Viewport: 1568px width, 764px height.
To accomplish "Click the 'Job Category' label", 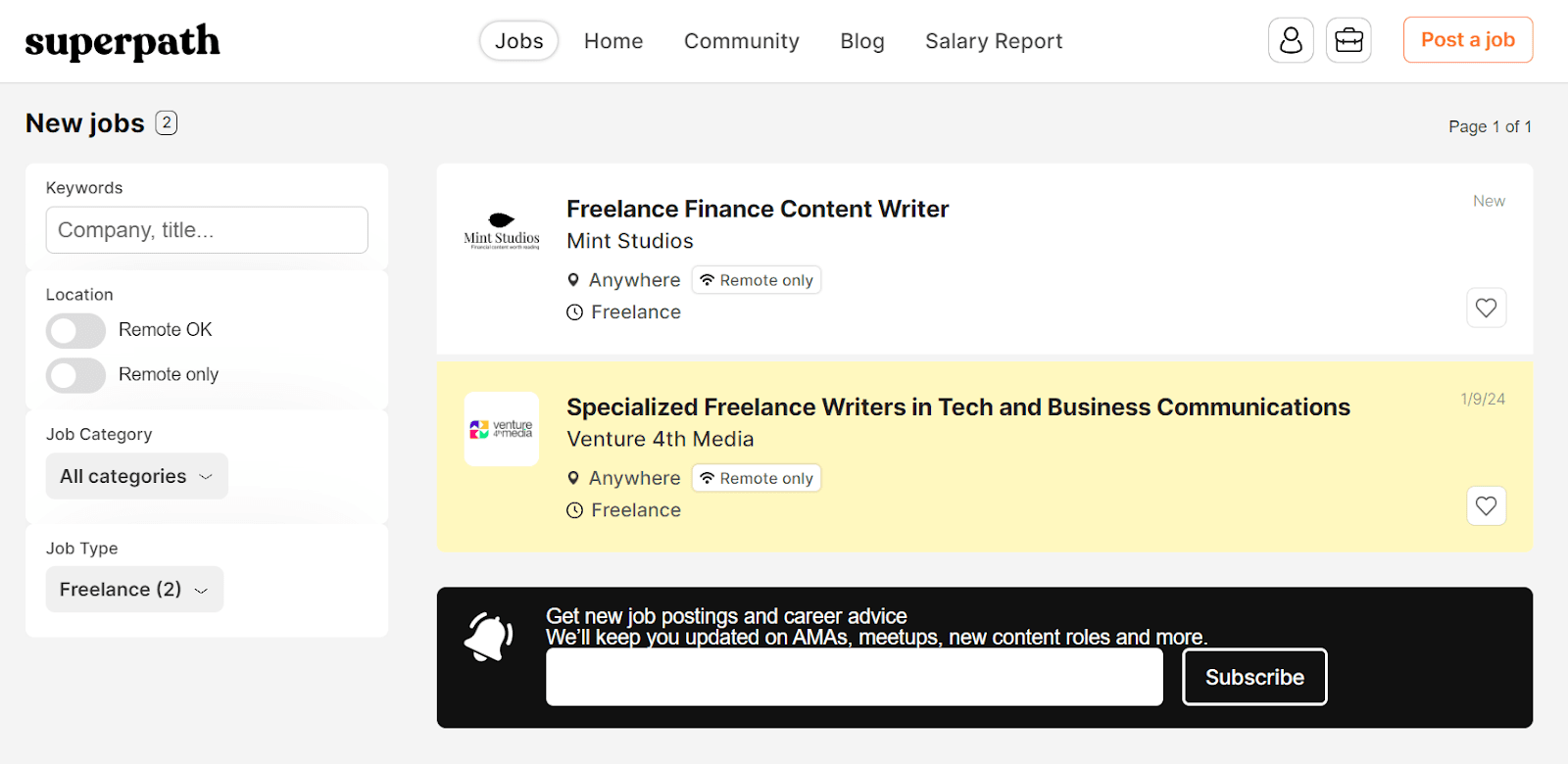I will [x=99, y=434].
